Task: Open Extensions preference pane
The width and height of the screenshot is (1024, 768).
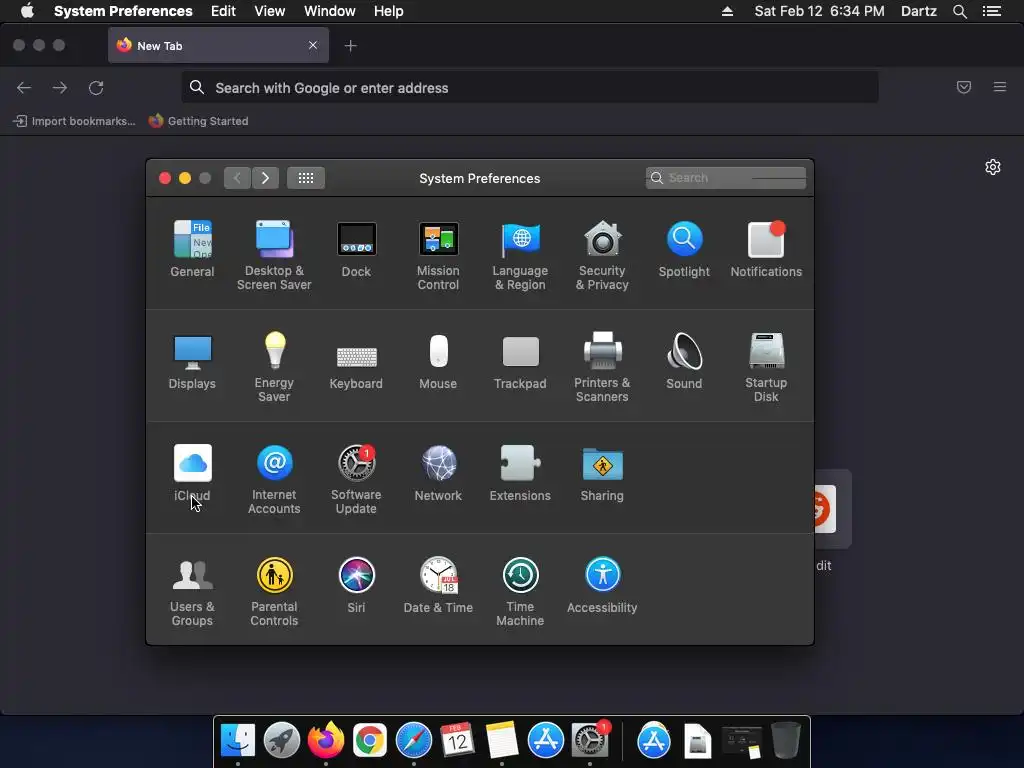Action: (520, 473)
